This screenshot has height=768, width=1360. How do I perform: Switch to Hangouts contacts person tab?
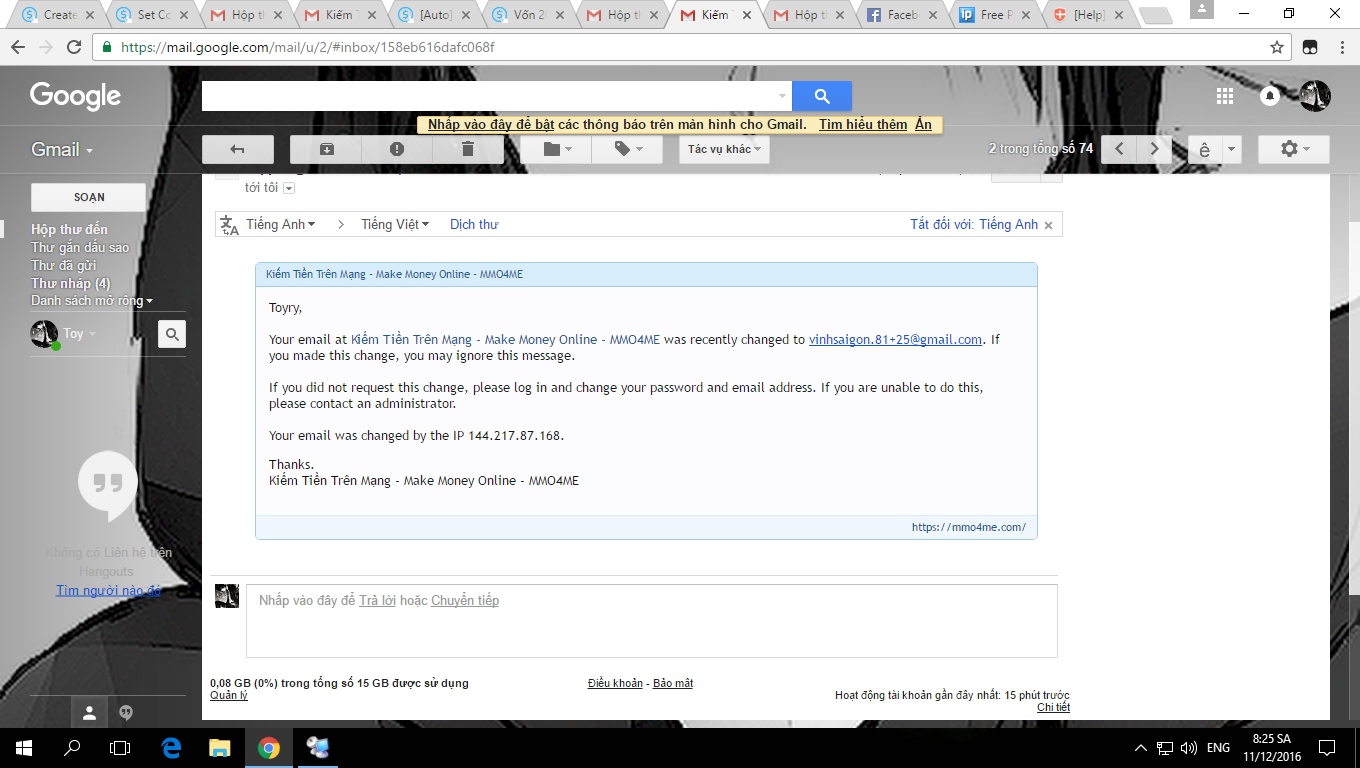89,713
